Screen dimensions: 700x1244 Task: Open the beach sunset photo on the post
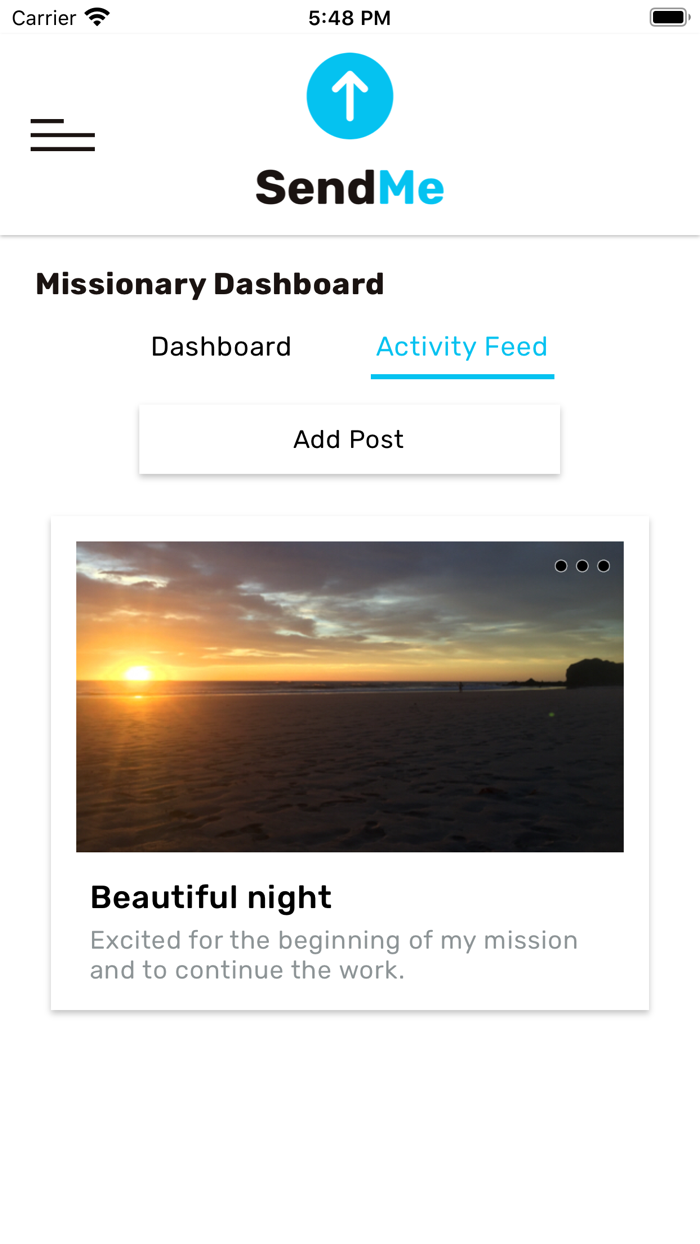pyautogui.click(x=349, y=697)
